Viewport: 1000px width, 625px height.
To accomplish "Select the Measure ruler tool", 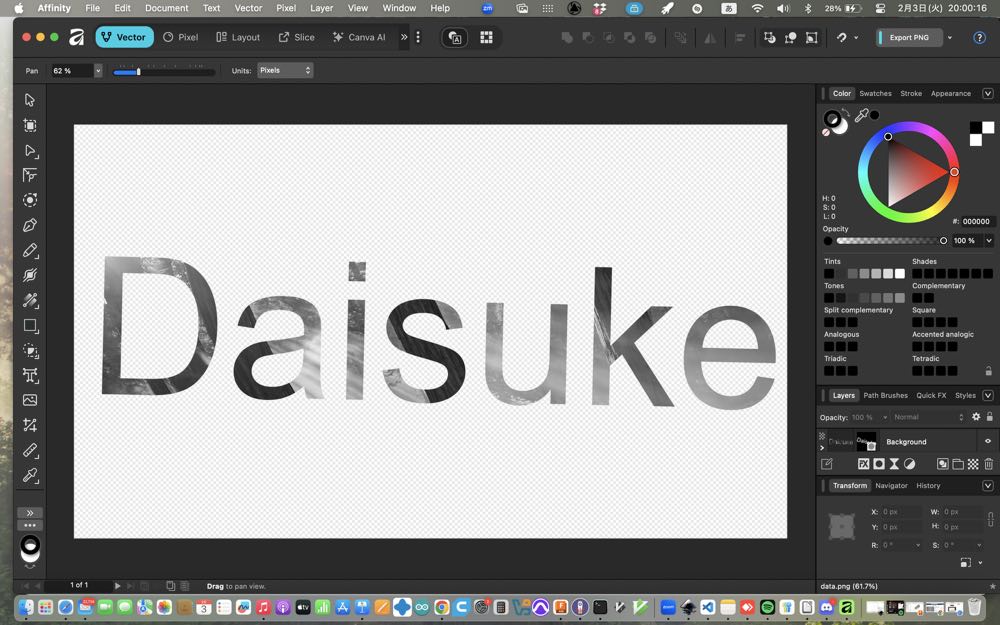I will [x=30, y=450].
